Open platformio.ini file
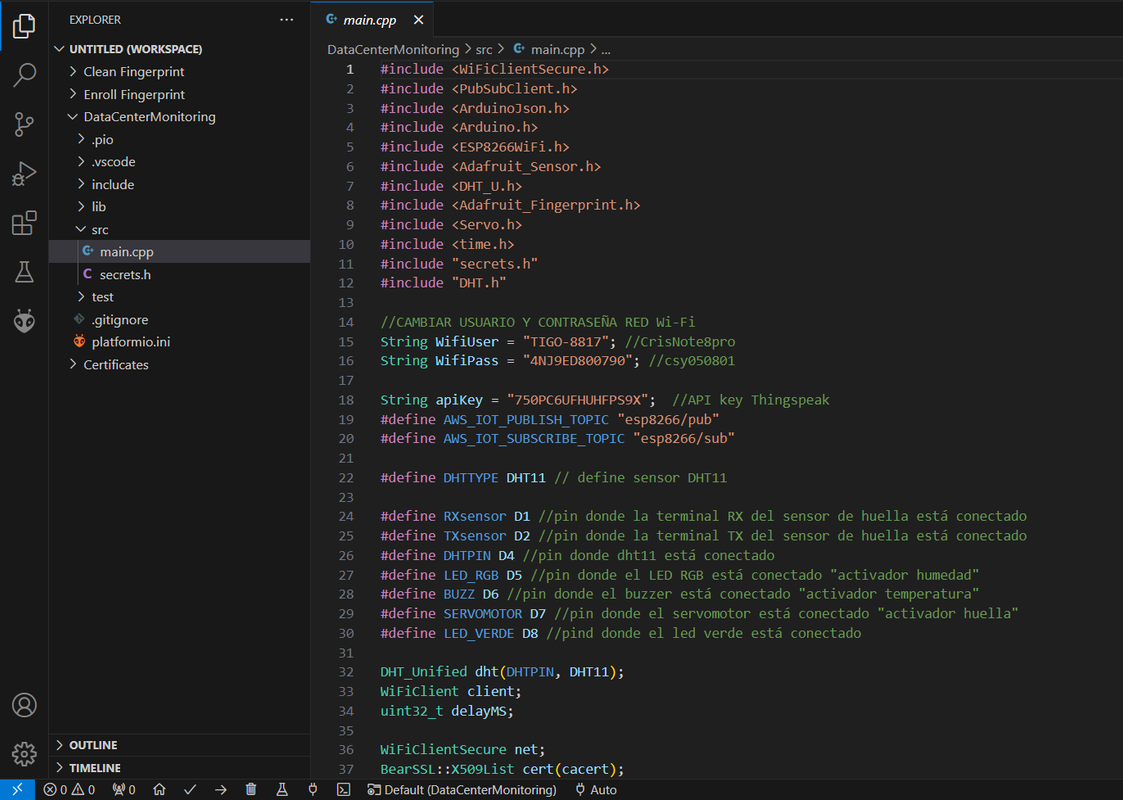The width and height of the screenshot is (1123, 800). 179,342
